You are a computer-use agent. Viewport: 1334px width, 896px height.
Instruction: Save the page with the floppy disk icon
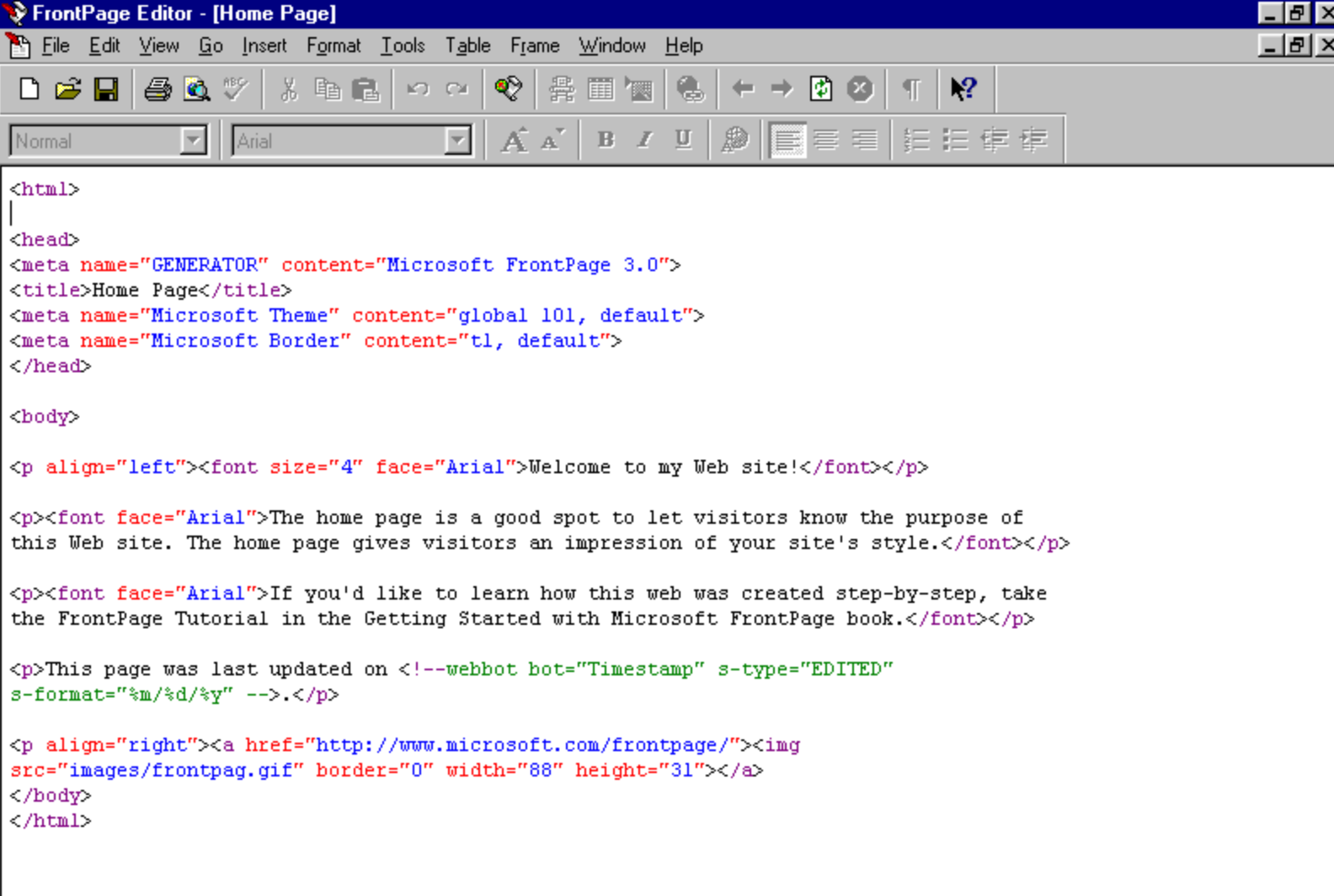coord(106,88)
